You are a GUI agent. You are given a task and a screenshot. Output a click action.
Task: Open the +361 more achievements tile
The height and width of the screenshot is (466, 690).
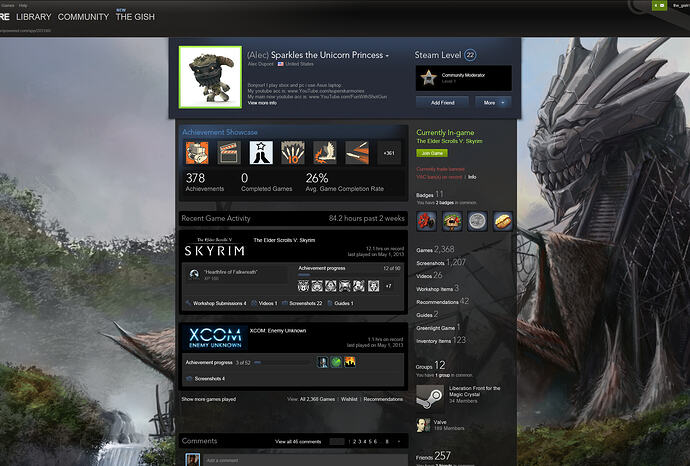pyautogui.click(x=389, y=153)
